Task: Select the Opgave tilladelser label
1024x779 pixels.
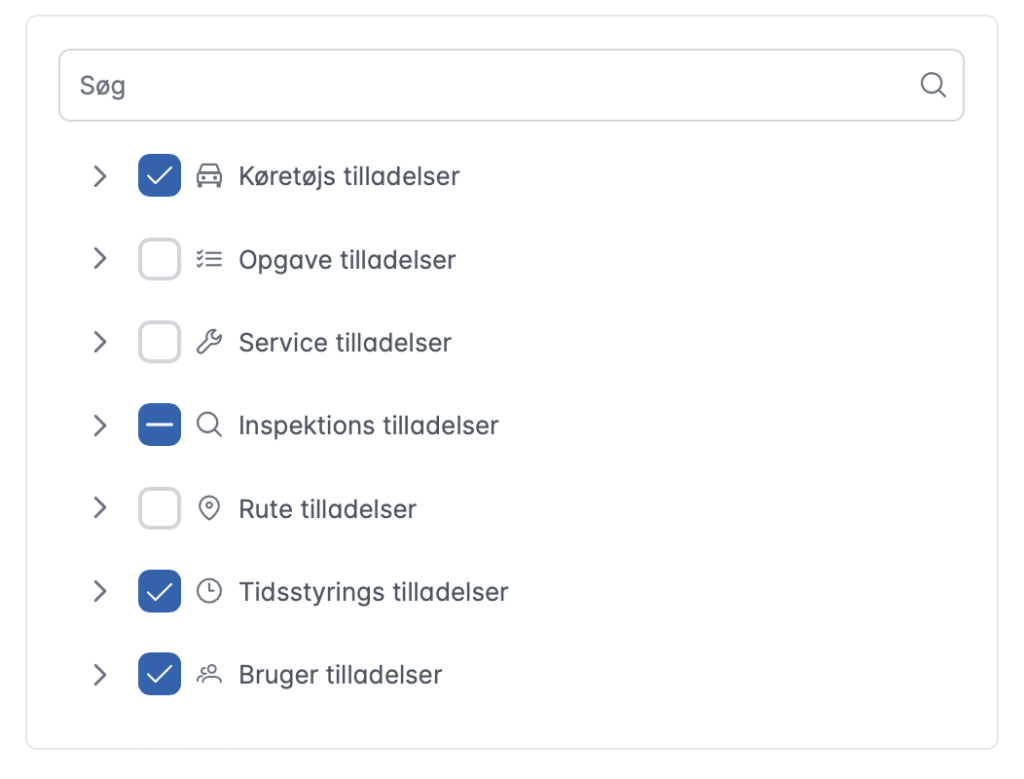Action: tap(347, 260)
